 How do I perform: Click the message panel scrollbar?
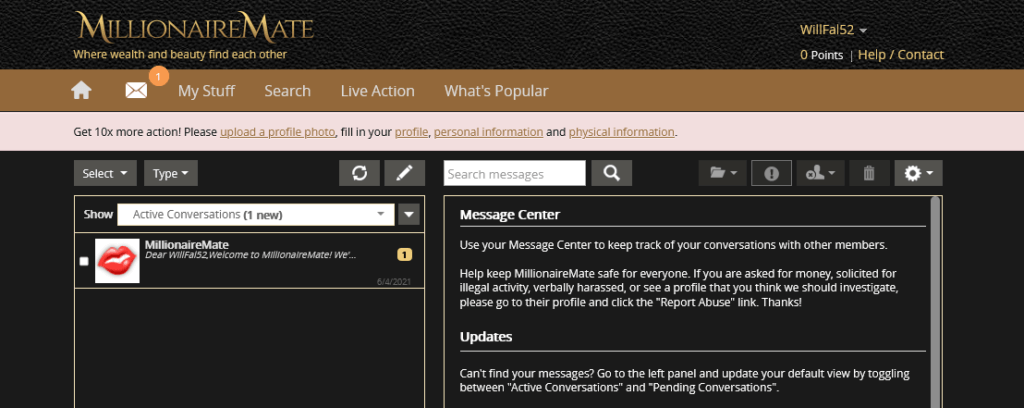coord(935,301)
